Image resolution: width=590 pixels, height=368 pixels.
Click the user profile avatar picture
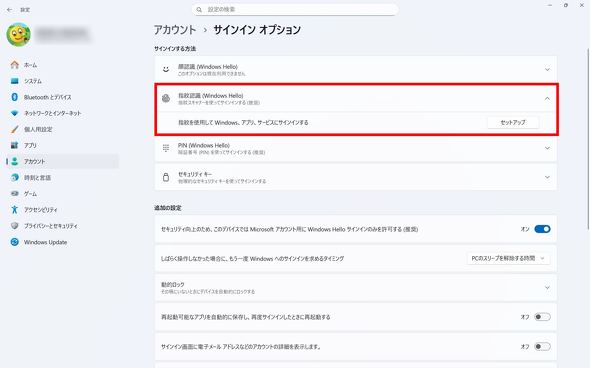coord(18,35)
